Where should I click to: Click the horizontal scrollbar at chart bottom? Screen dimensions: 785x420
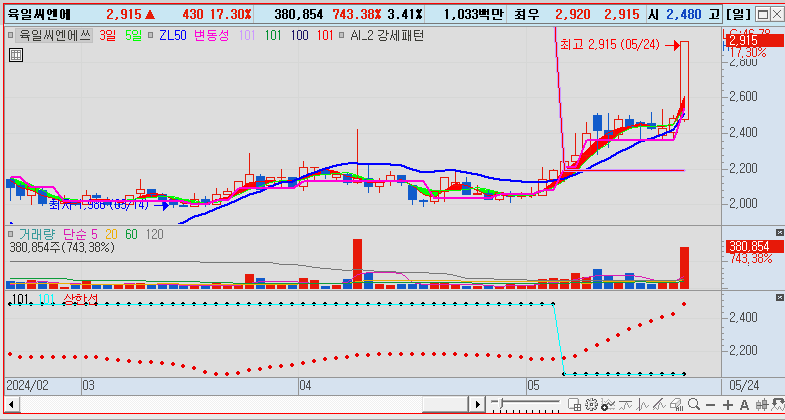pos(240,405)
